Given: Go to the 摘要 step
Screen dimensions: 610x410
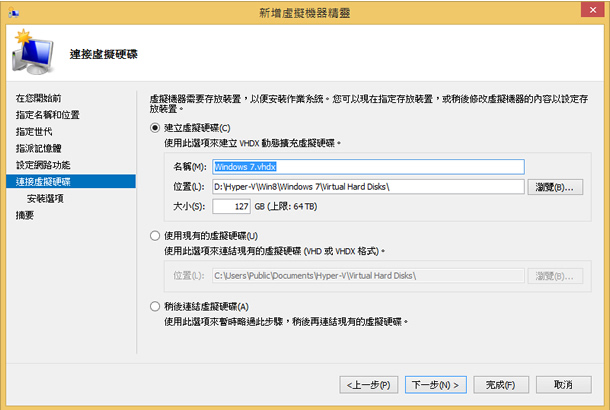Looking at the screenshot, I should point(25,216).
